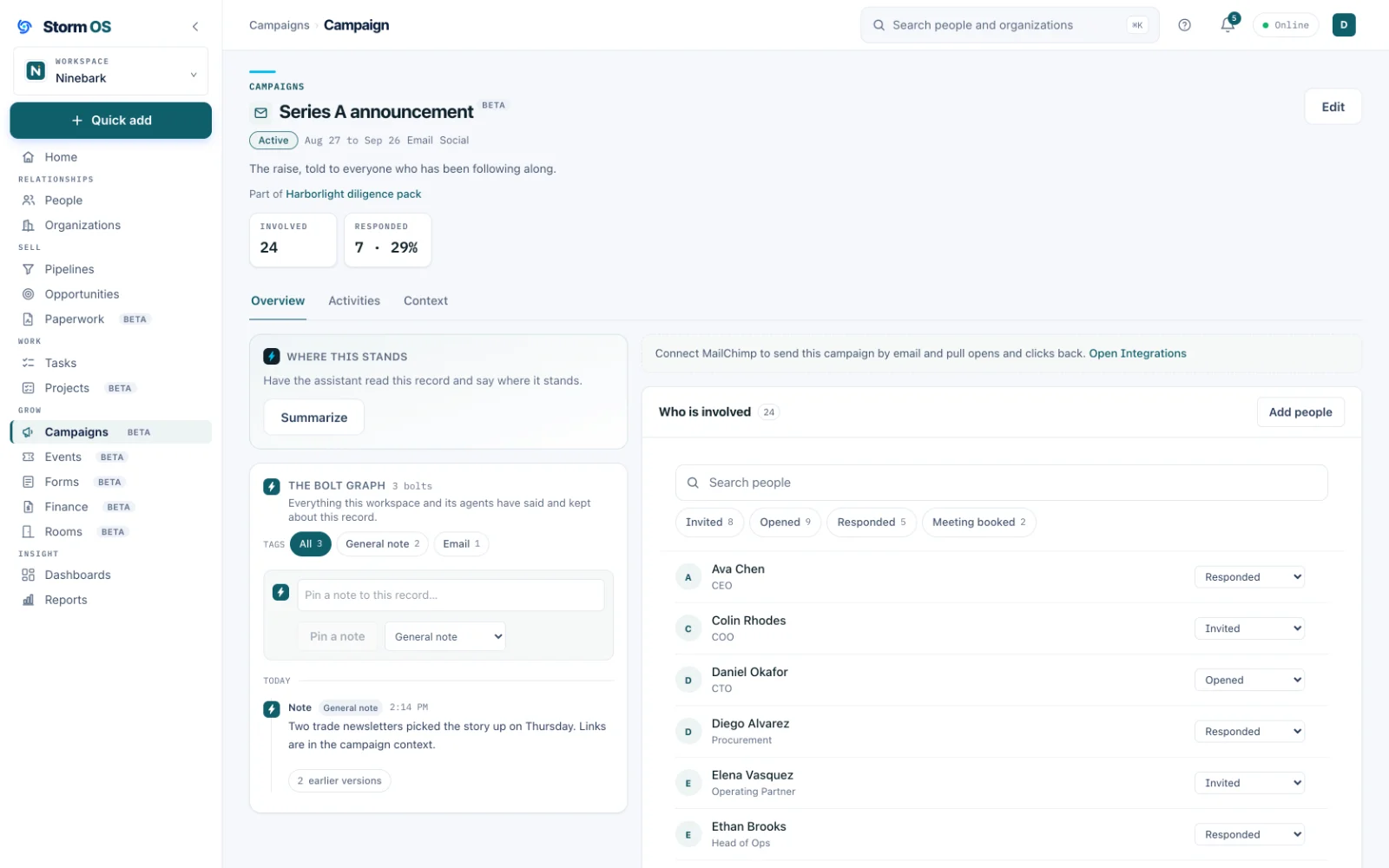This screenshot has height=868, width=1389.
Task: Open Ethan Brooks' status dropdown
Action: pyautogui.click(x=1249, y=834)
